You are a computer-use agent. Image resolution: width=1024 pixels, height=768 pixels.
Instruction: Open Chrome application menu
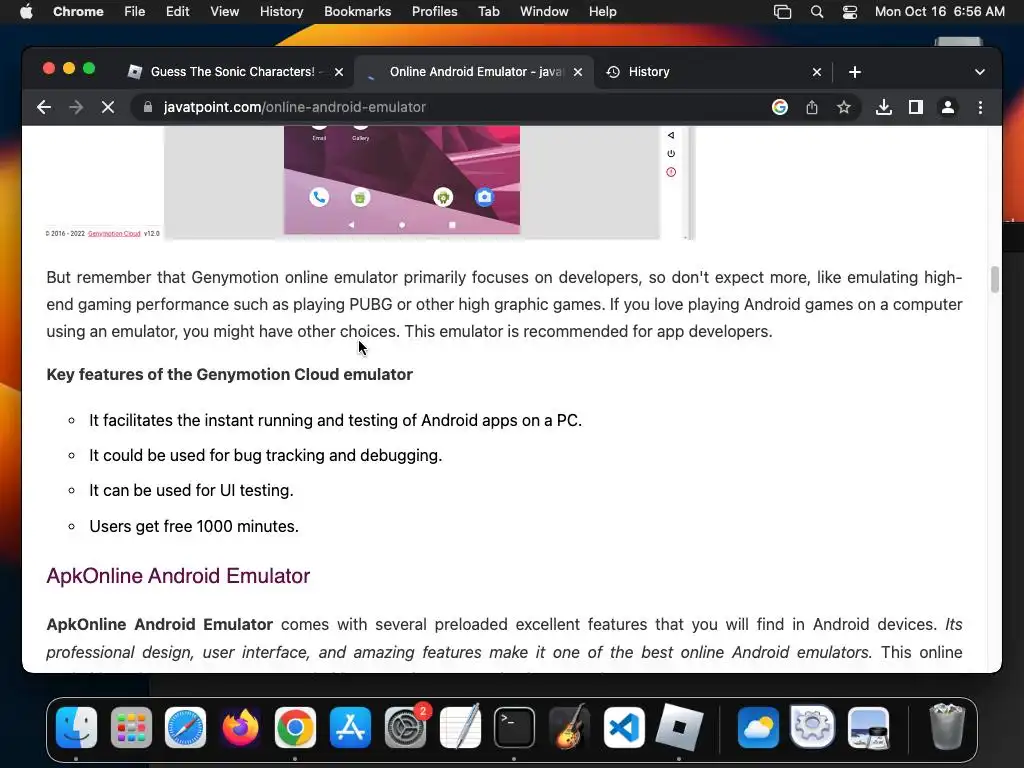[x=78, y=11]
